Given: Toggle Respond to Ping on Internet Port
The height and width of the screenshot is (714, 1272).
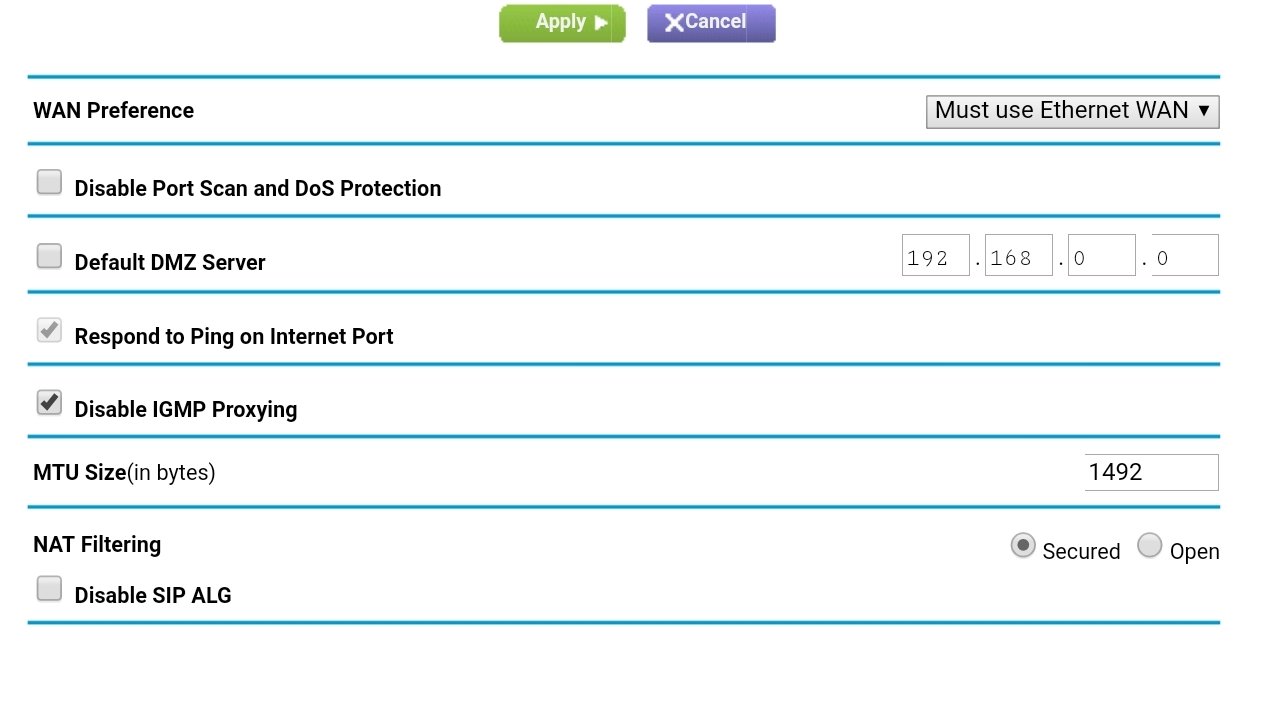Looking at the screenshot, I should pyautogui.click(x=49, y=330).
